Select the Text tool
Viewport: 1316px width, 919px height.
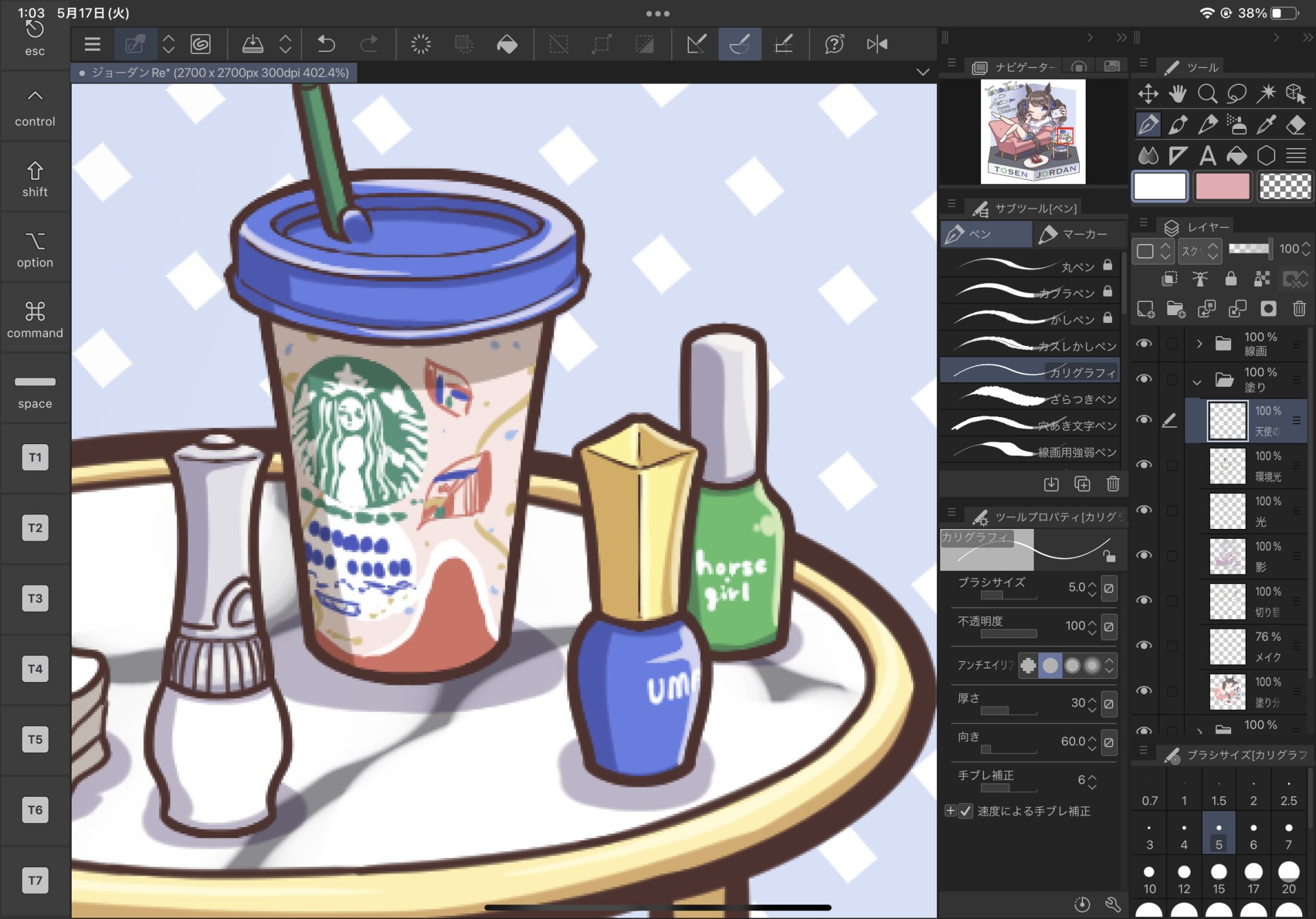click(1207, 156)
